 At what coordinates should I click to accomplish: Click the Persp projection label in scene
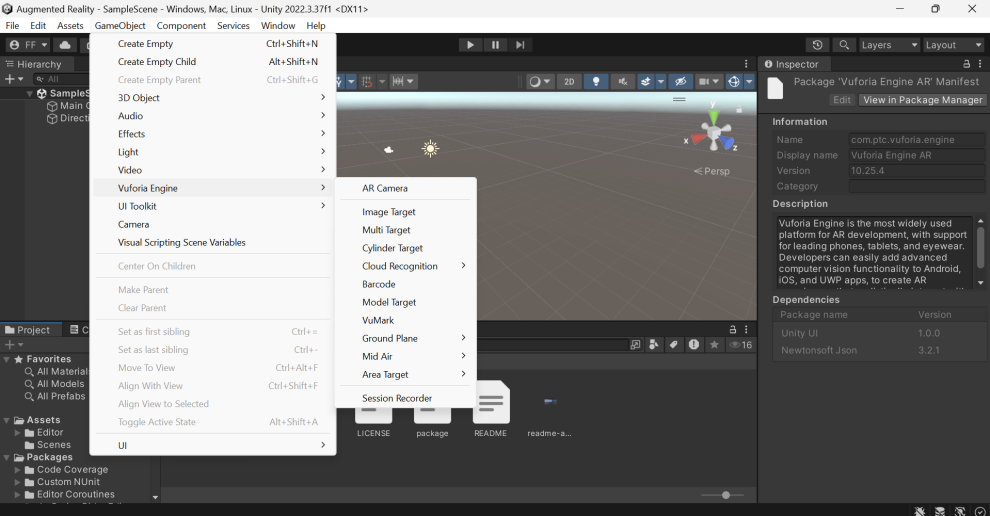[x=712, y=171]
